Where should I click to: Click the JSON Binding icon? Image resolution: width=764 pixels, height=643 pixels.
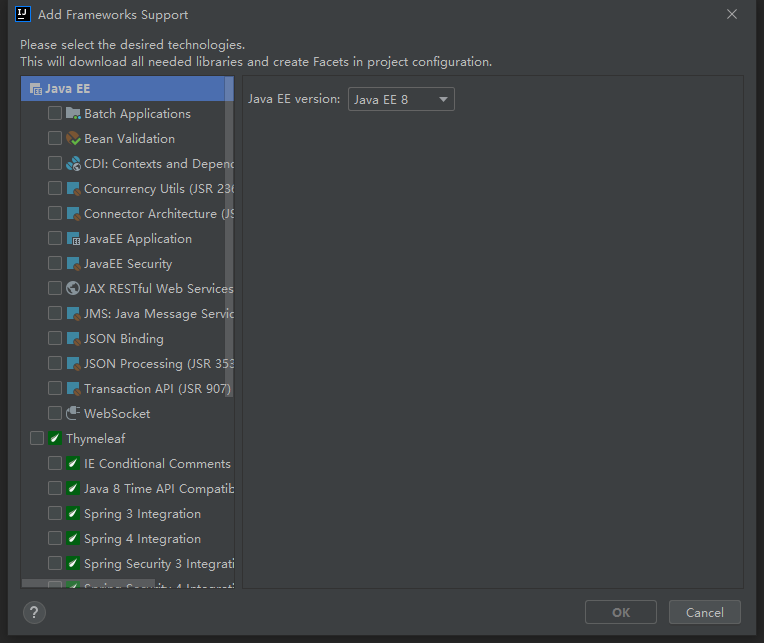[x=73, y=339]
